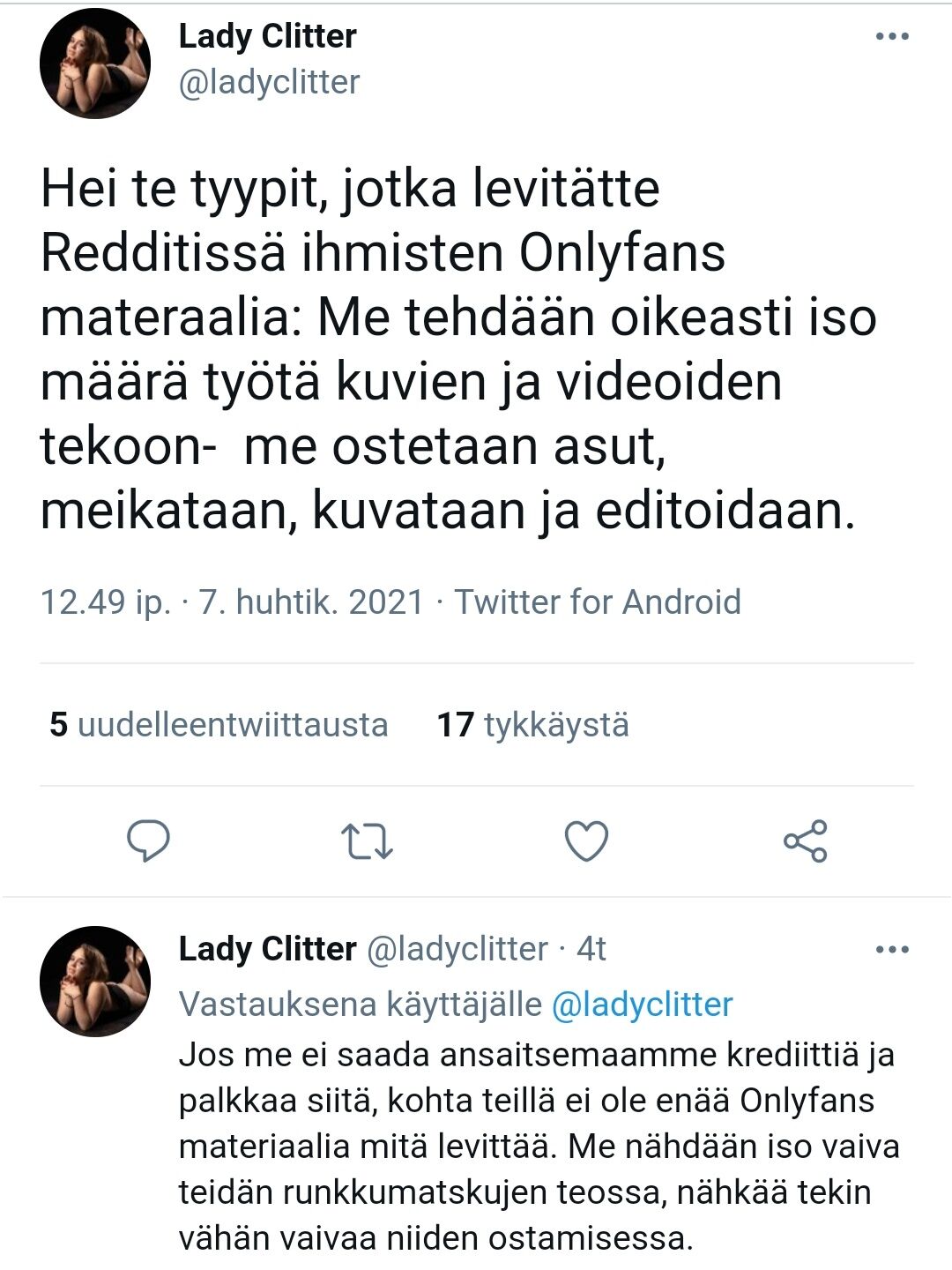Open the @ladyclitter handle under the name
952x1270 pixels.
[x=266, y=85]
